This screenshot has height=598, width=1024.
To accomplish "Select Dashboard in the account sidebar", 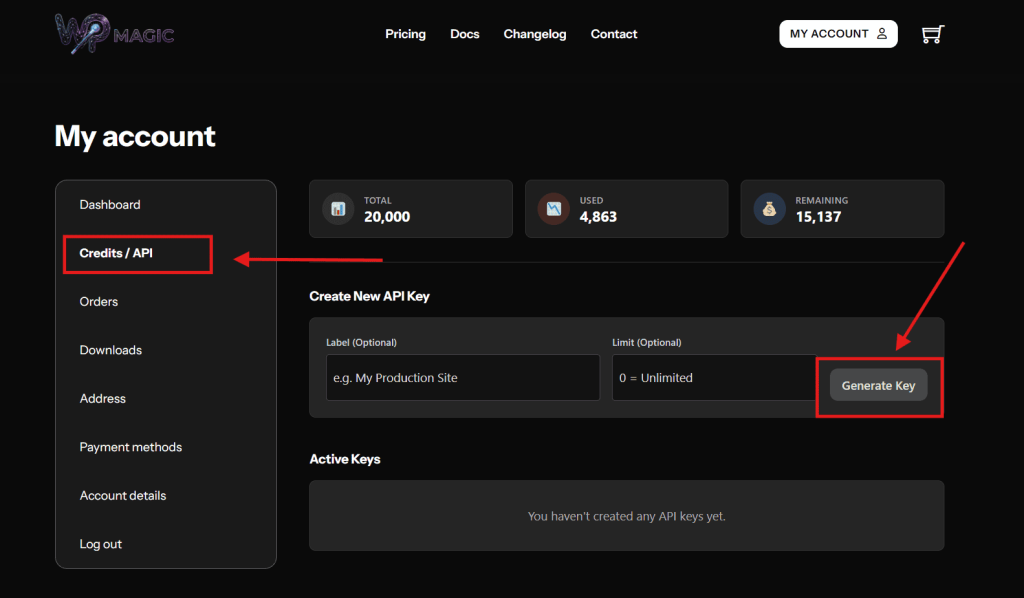I will point(110,205).
